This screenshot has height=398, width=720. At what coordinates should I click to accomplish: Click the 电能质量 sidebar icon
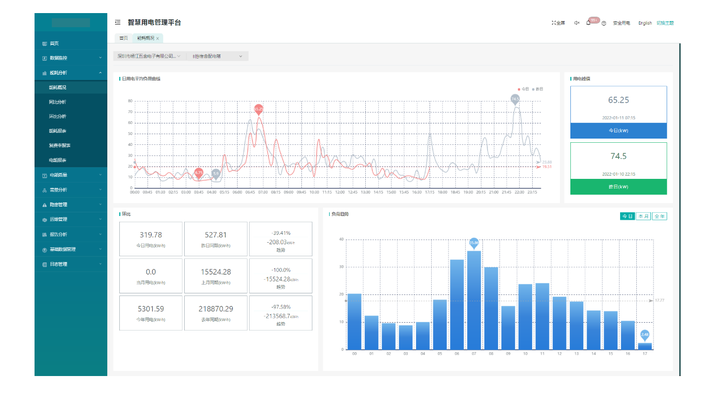[x=45, y=175]
